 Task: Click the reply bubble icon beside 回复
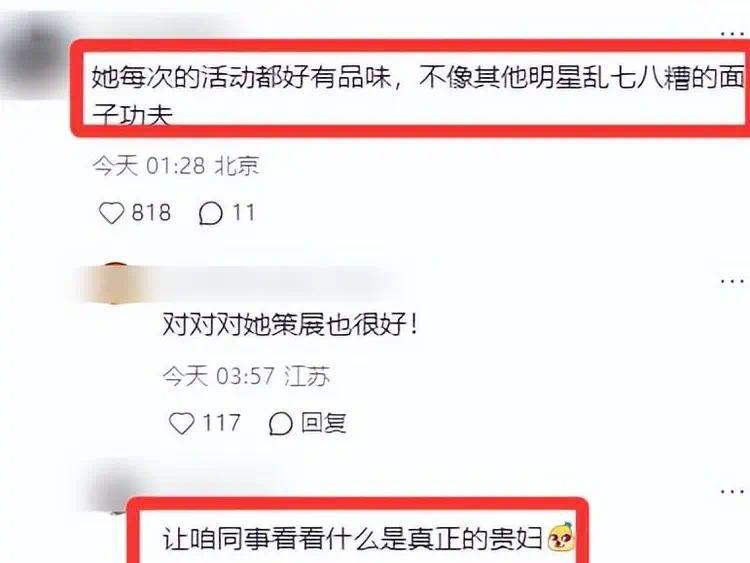280,423
